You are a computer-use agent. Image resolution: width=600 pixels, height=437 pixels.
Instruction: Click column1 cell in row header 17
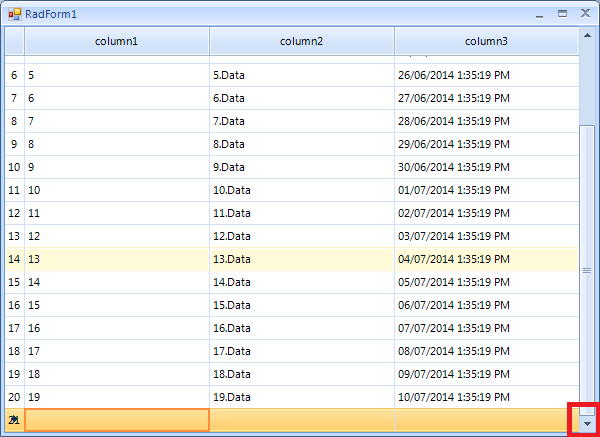[117, 328]
